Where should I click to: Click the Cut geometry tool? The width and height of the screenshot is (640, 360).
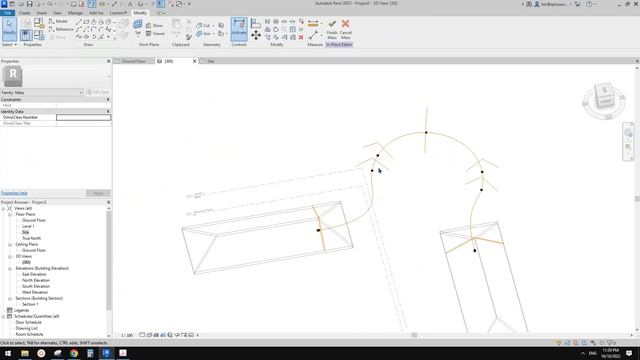tap(203, 25)
